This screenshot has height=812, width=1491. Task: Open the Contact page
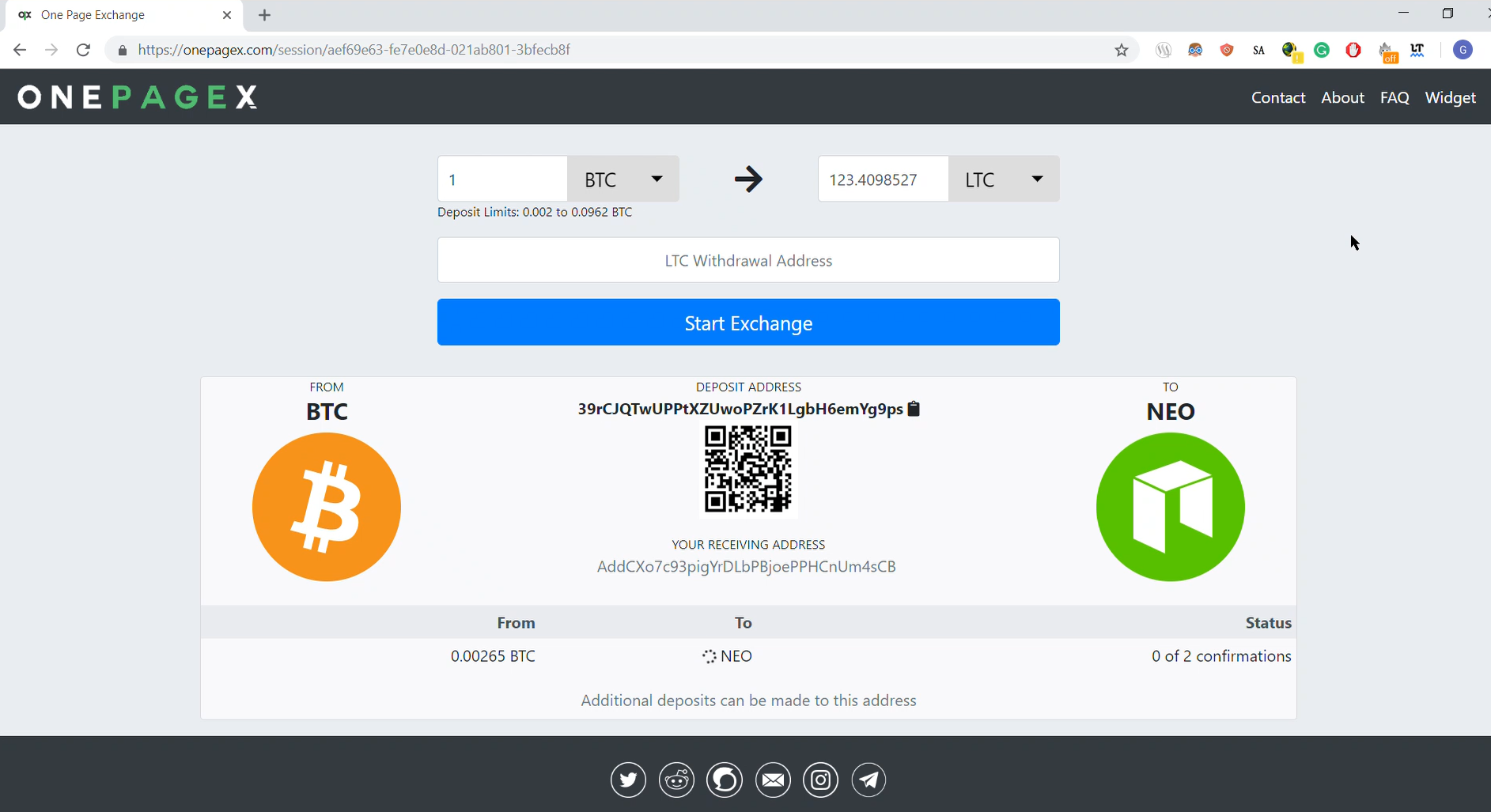pos(1278,97)
